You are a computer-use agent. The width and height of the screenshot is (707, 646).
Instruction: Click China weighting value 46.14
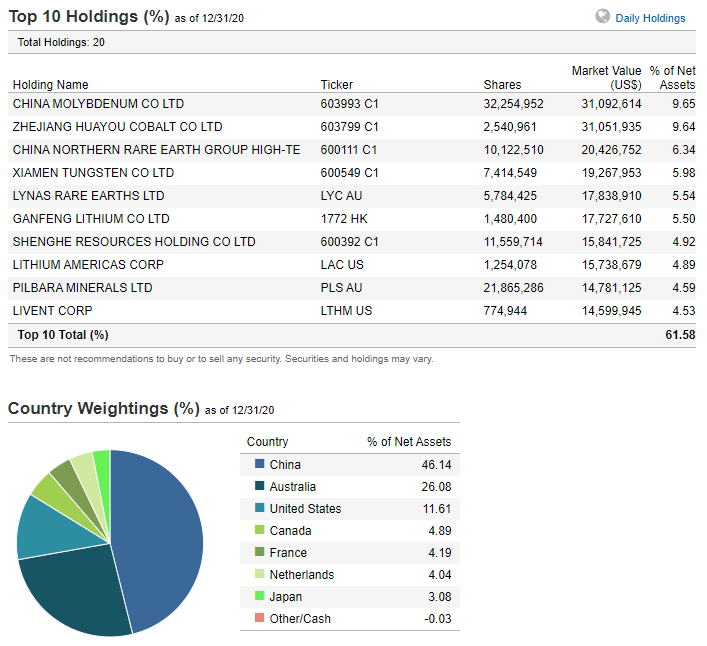(x=436, y=464)
